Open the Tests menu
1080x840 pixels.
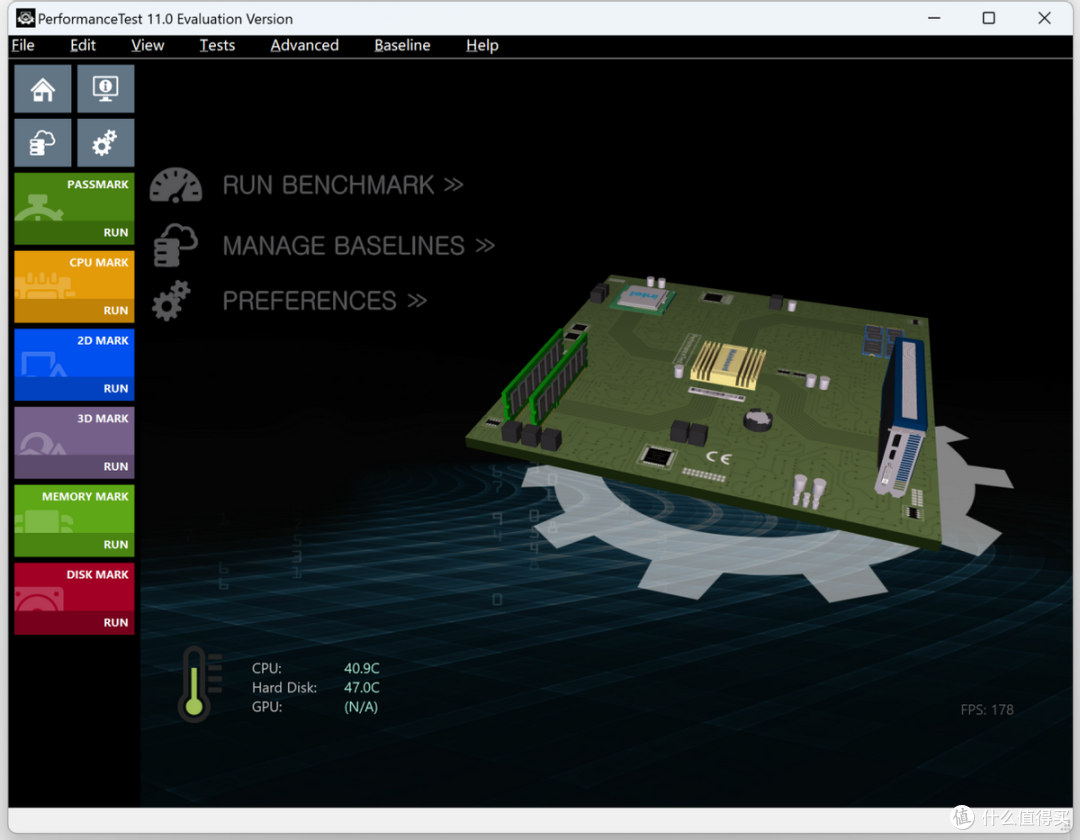(x=217, y=45)
